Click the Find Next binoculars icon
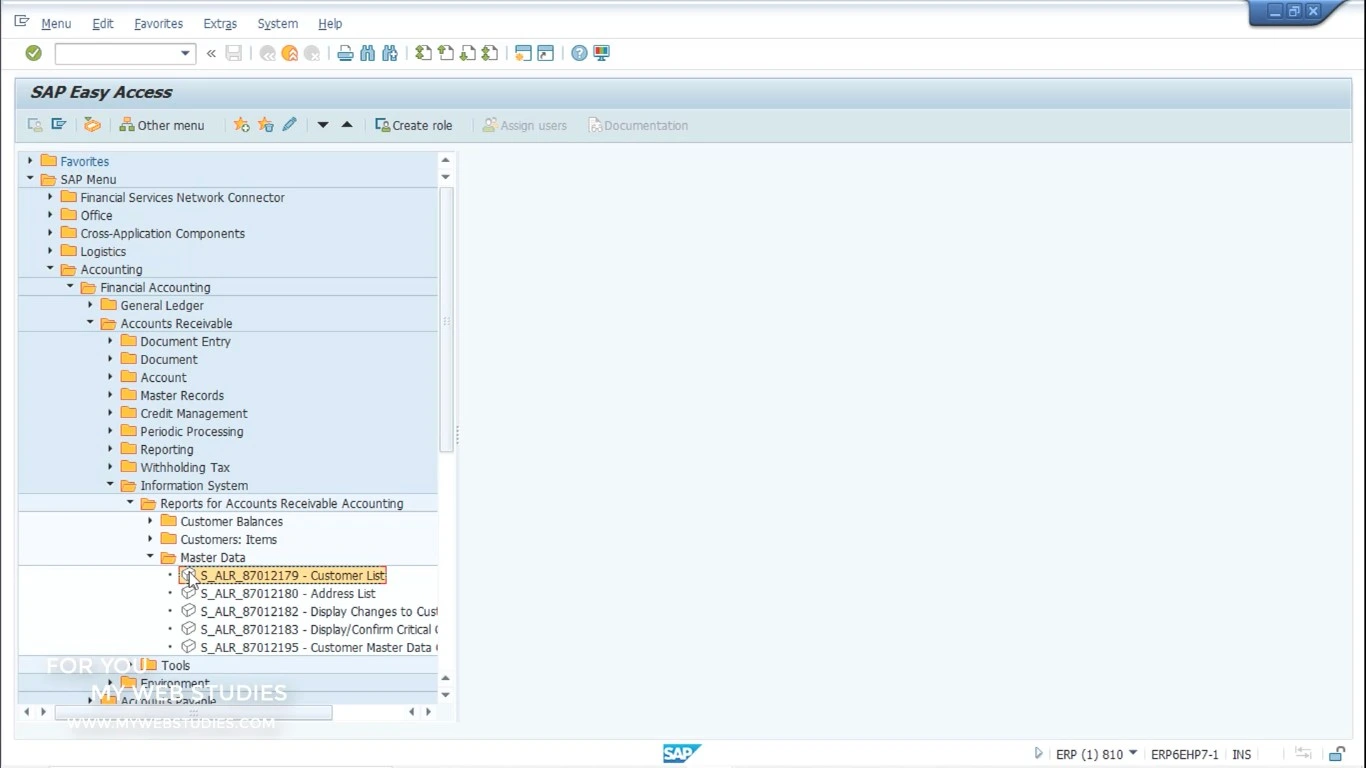The height and width of the screenshot is (768, 1366). coord(390,53)
